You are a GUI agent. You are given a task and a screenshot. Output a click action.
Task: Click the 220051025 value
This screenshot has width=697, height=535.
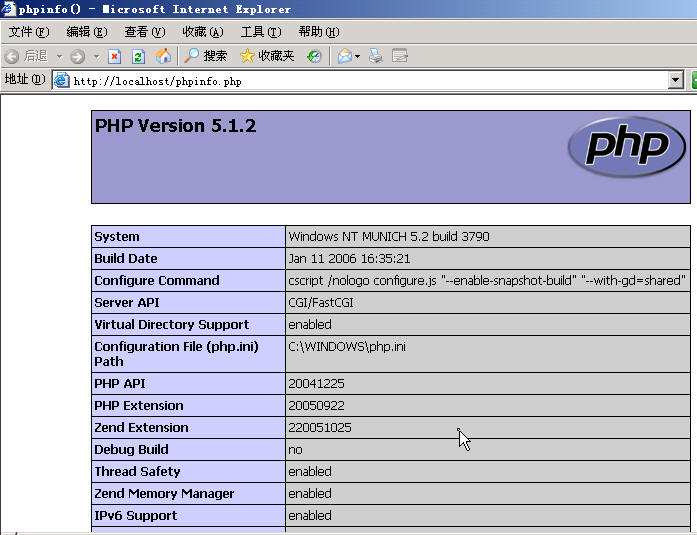click(x=320, y=427)
